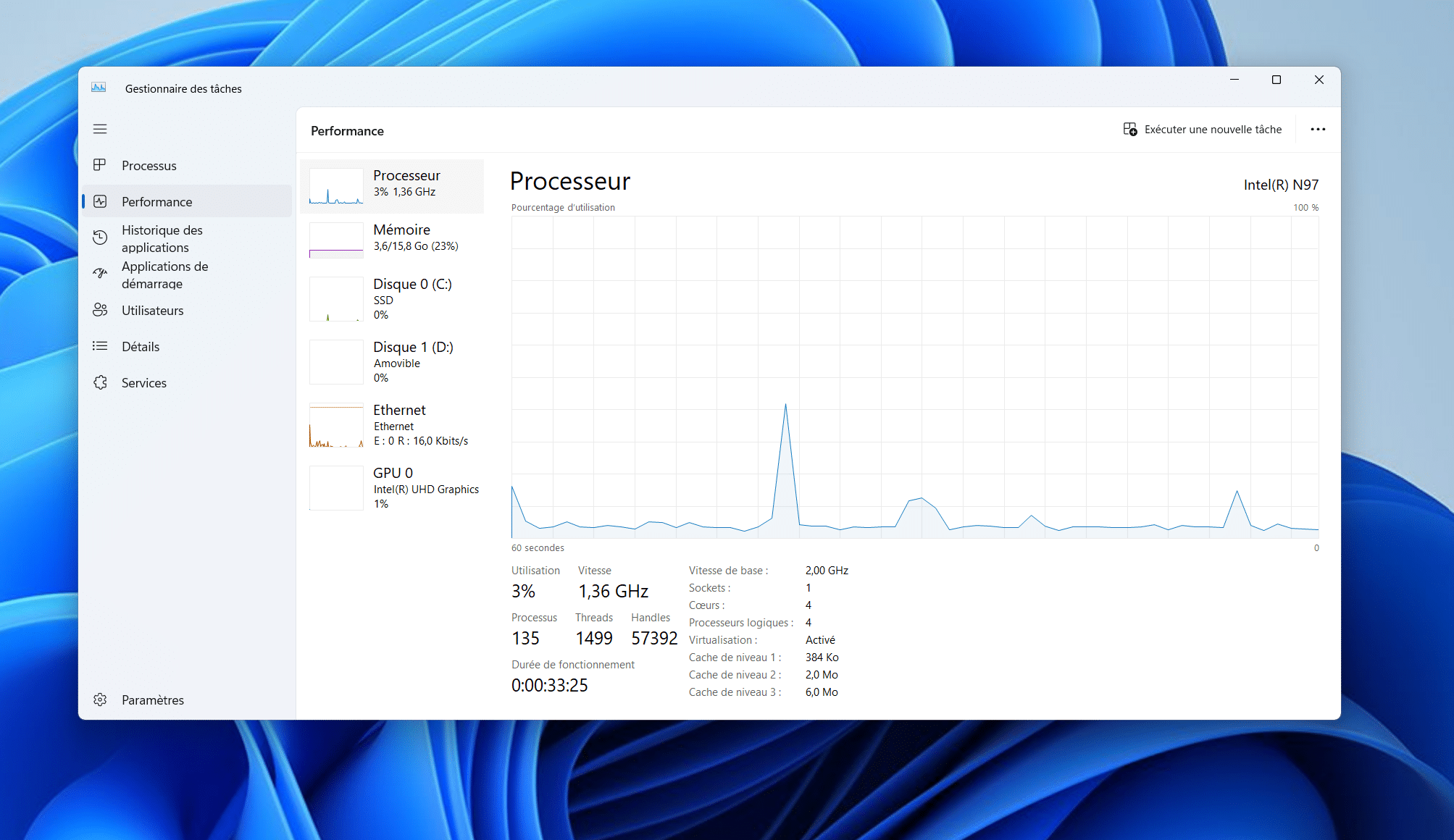The image size is (1454, 840).
Task: Click the Processeur mini graph thumbnail
Action: 336,186
